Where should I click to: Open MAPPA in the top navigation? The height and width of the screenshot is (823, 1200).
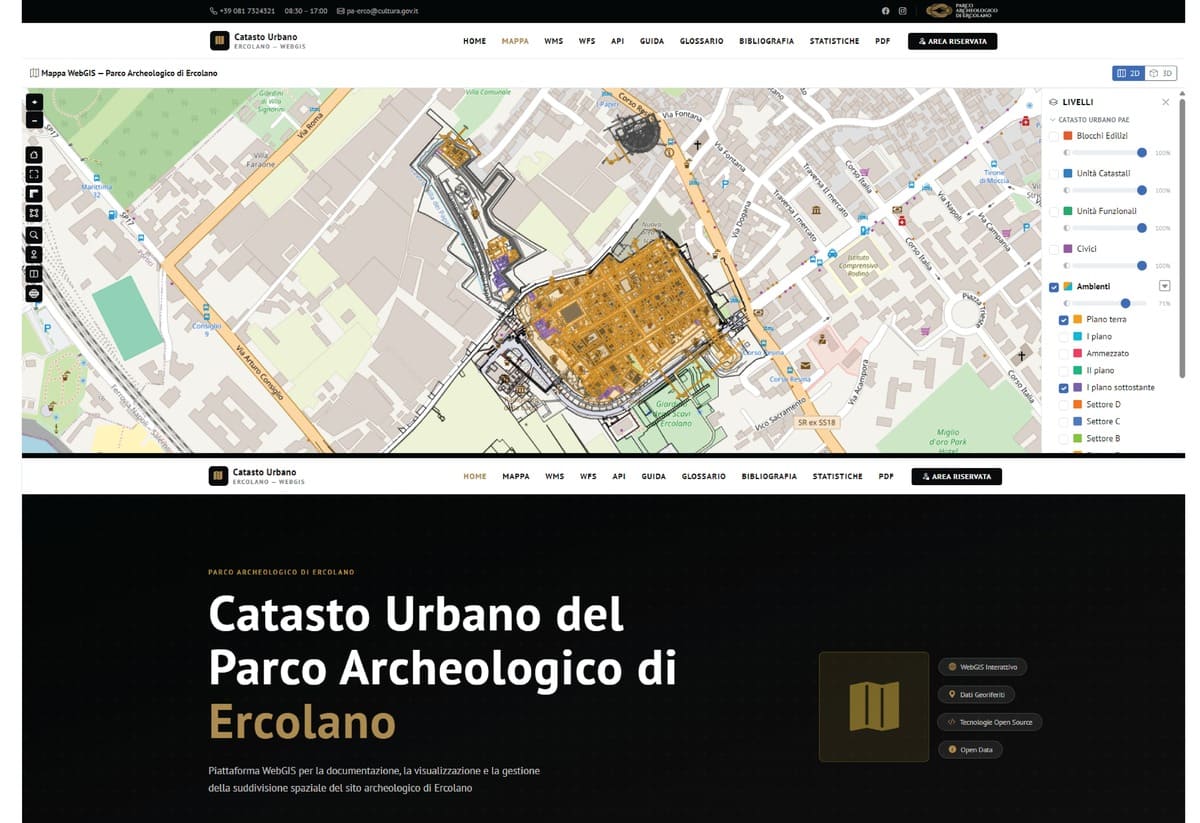[x=515, y=41]
